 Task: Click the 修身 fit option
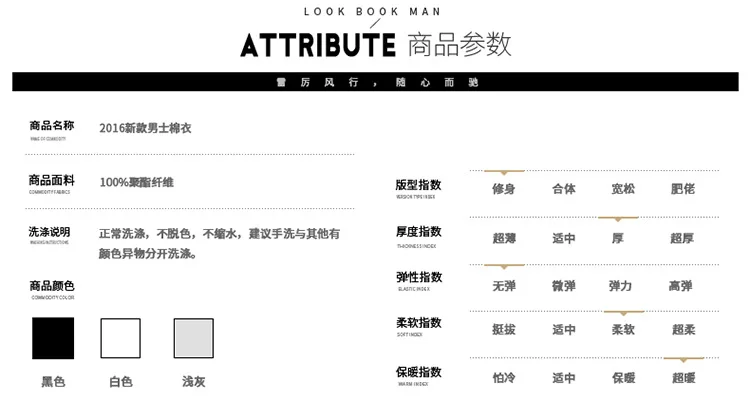(x=504, y=189)
